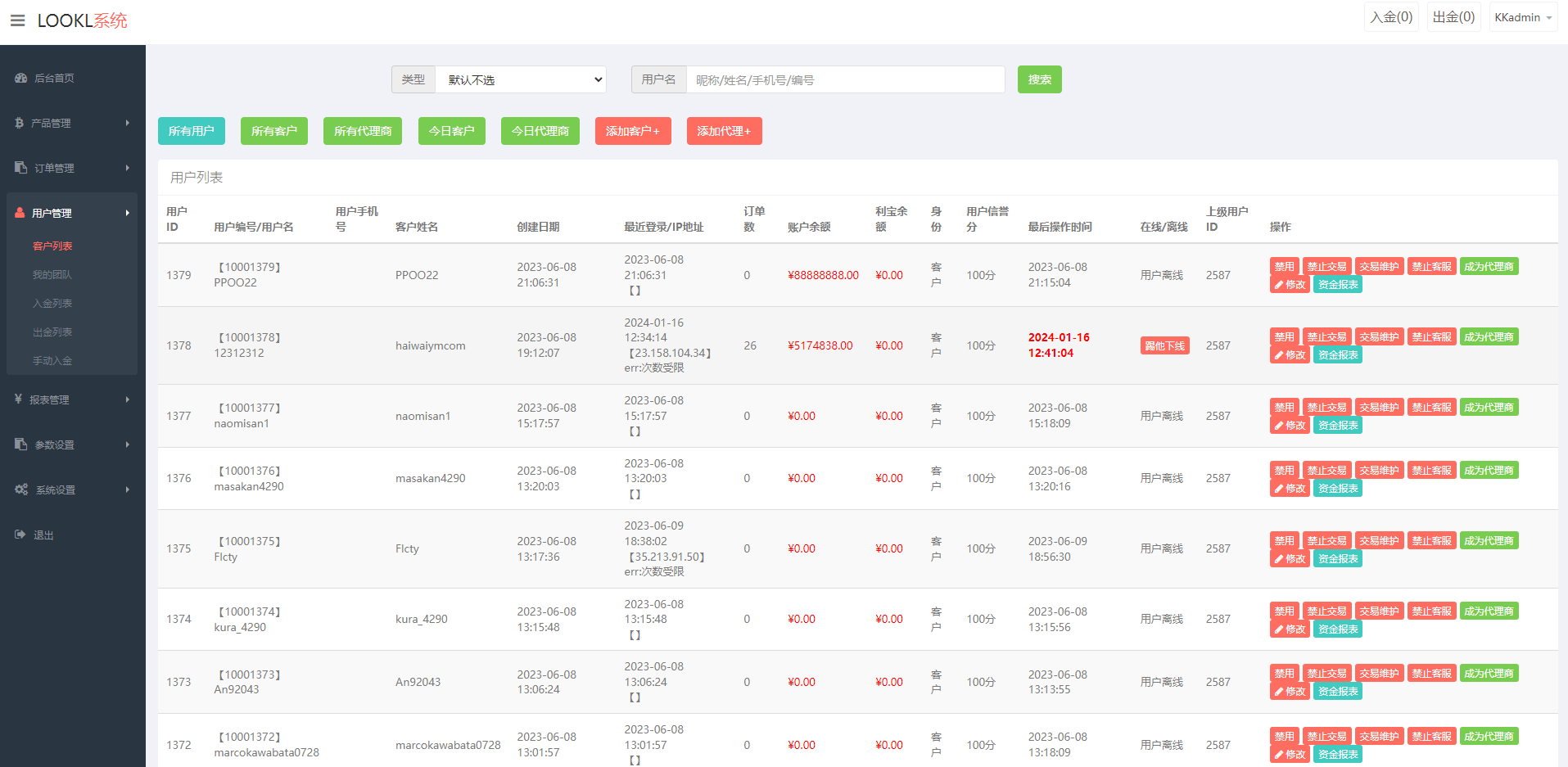Click the dashboard icon beside 后台首页

click(x=21, y=79)
